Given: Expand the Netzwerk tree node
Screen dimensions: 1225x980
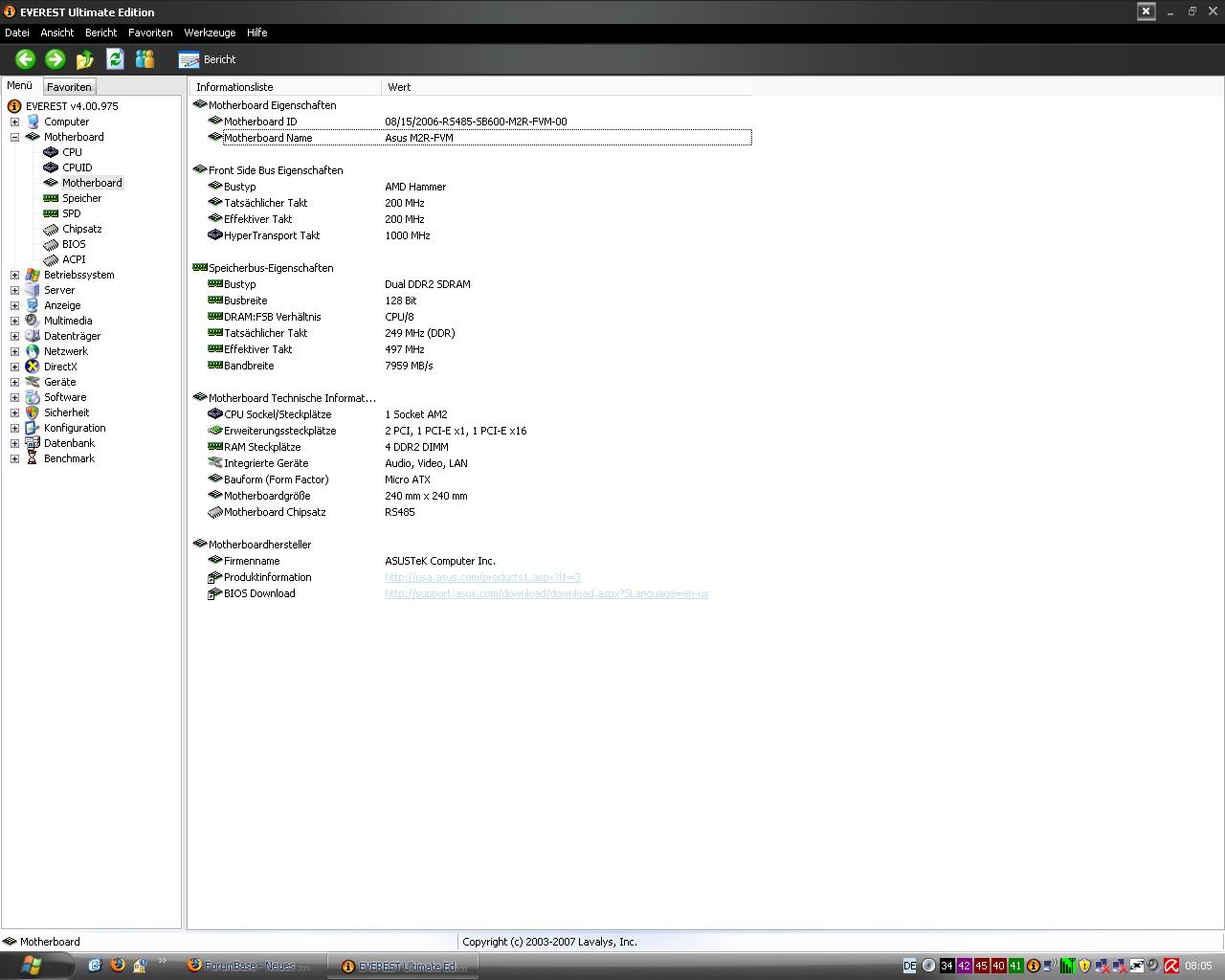Looking at the screenshot, I should tap(14, 351).
